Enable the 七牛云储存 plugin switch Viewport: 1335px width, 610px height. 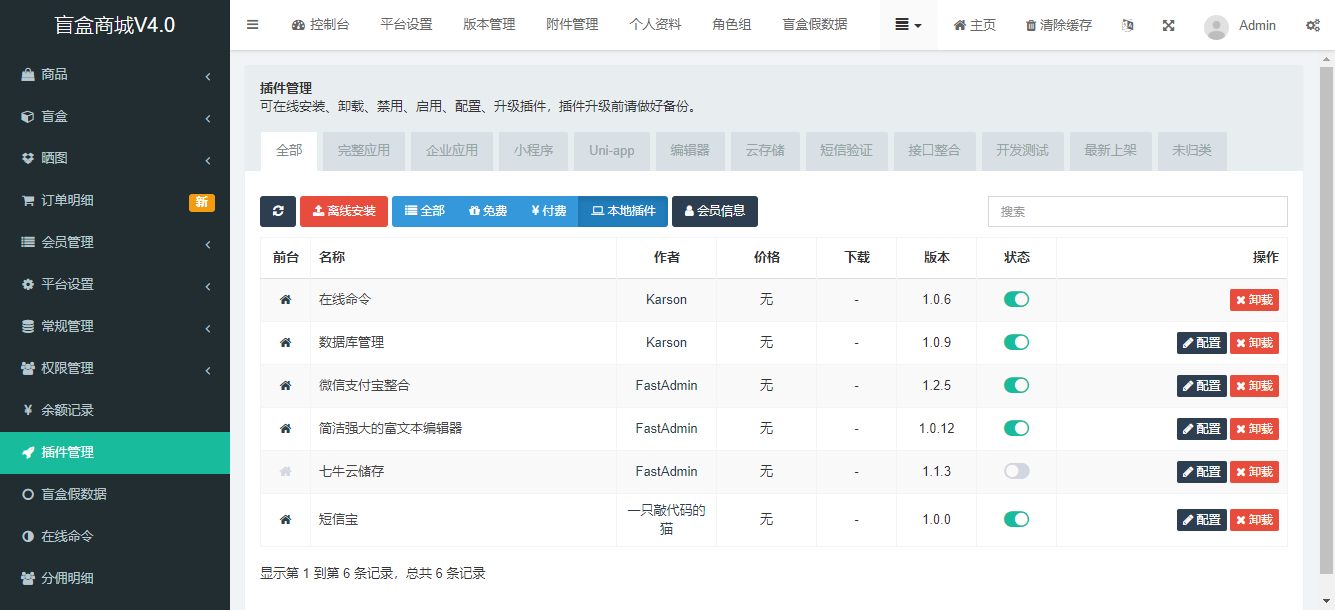(1016, 471)
